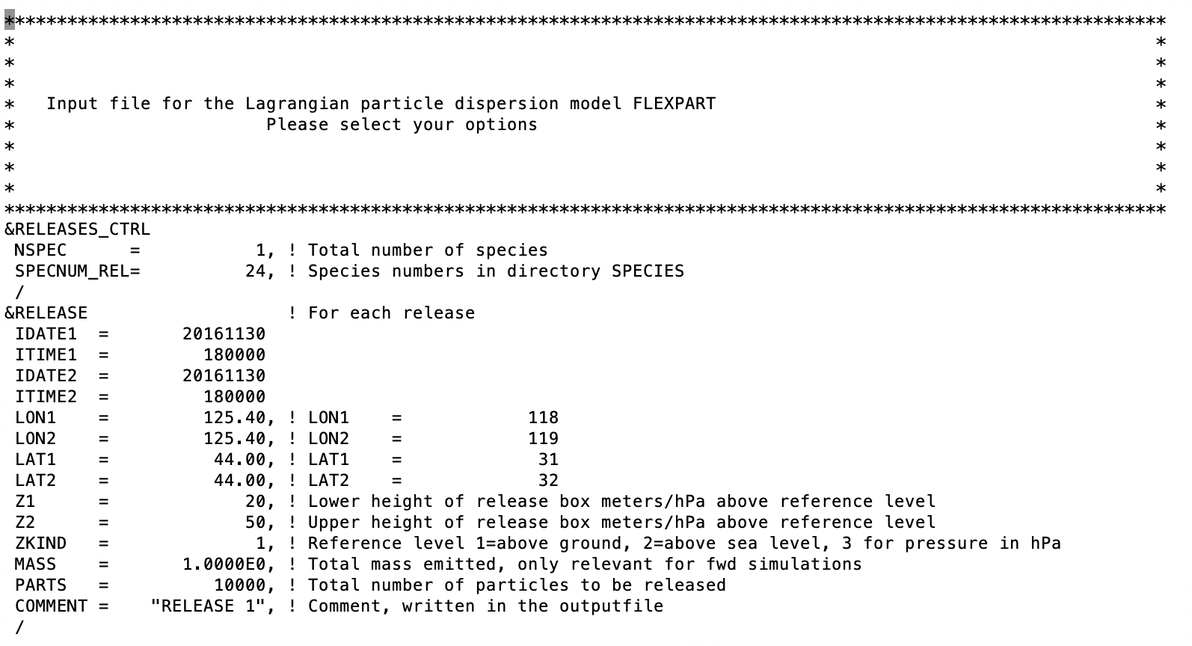Click the Z1 lower height value 20
The image size is (1192, 646).
pos(255,501)
